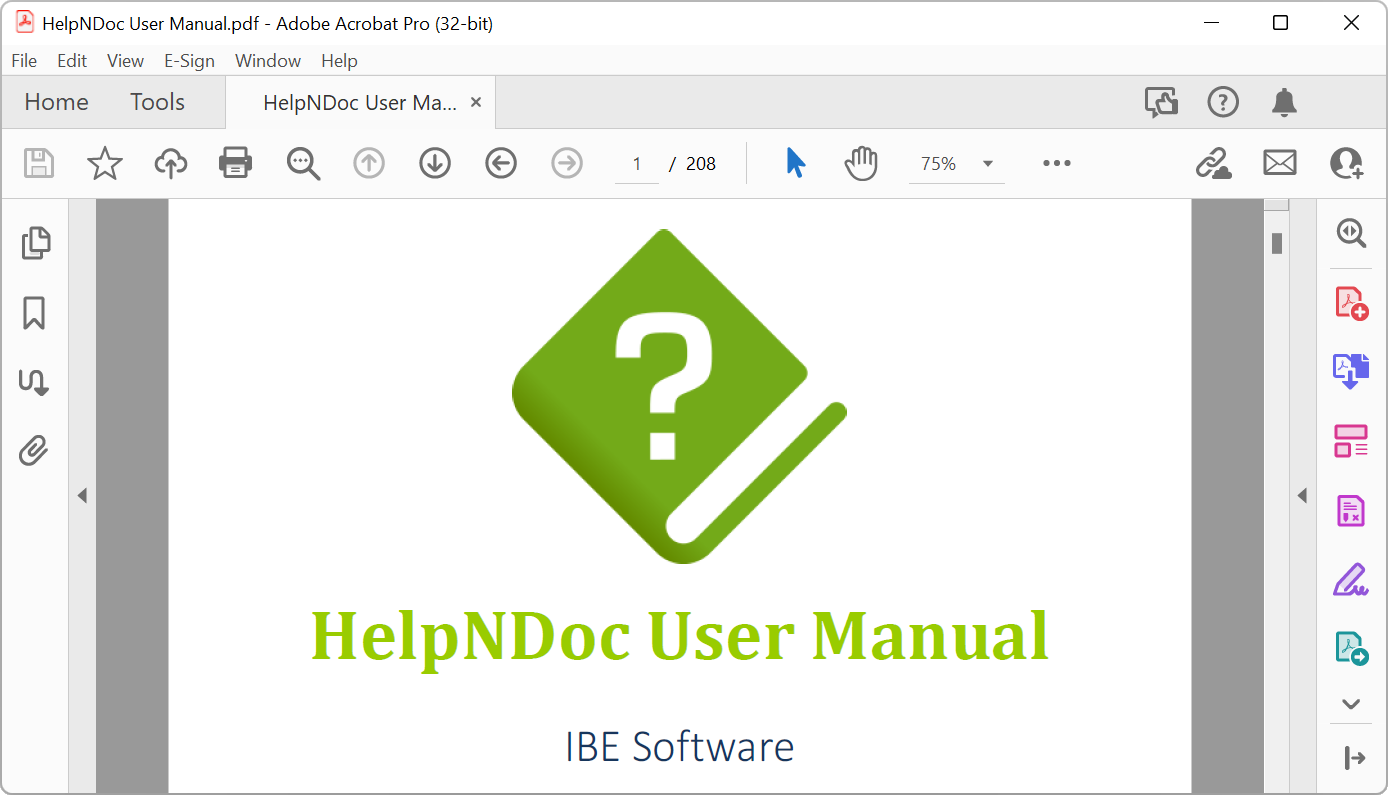
Task: Open the File menu
Action: [24, 61]
